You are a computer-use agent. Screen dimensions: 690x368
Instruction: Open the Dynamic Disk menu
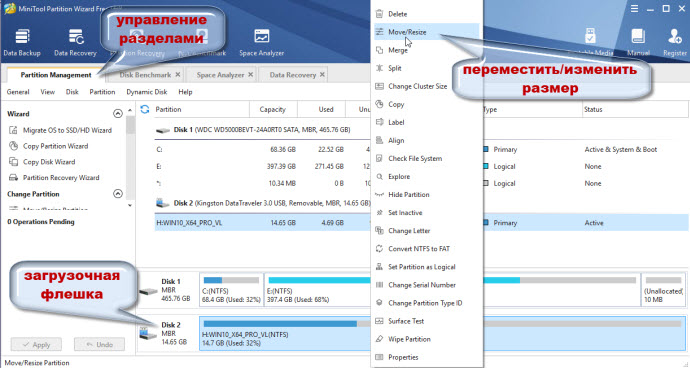(147, 92)
